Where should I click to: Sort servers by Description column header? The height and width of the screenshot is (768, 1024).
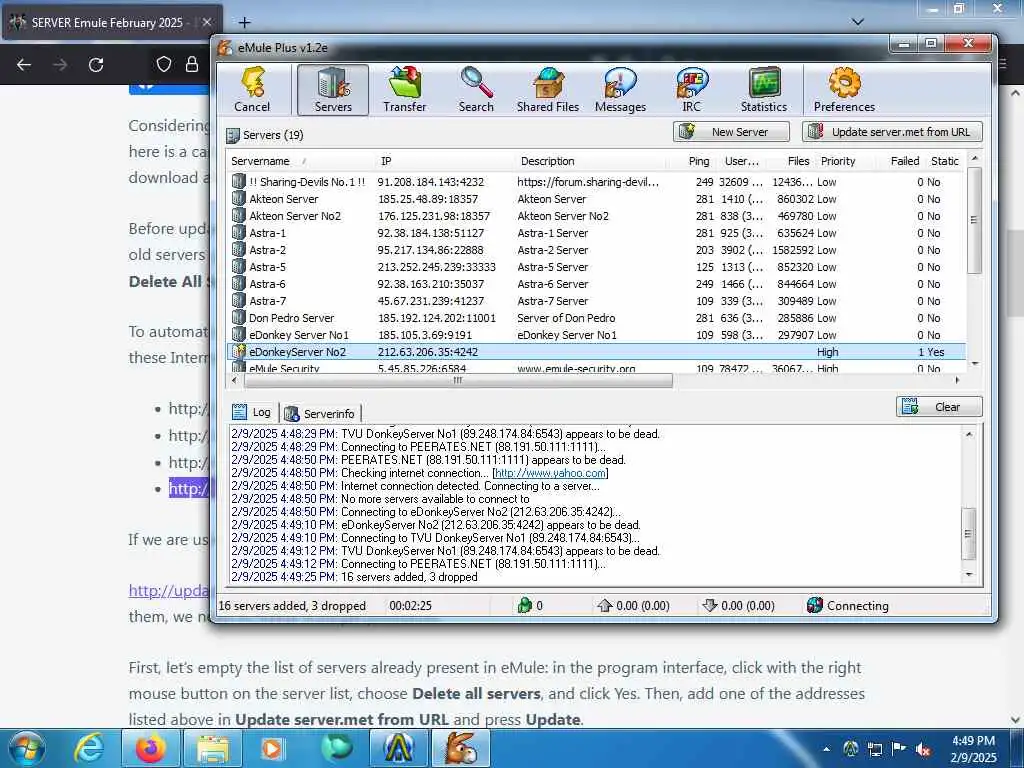(x=592, y=161)
